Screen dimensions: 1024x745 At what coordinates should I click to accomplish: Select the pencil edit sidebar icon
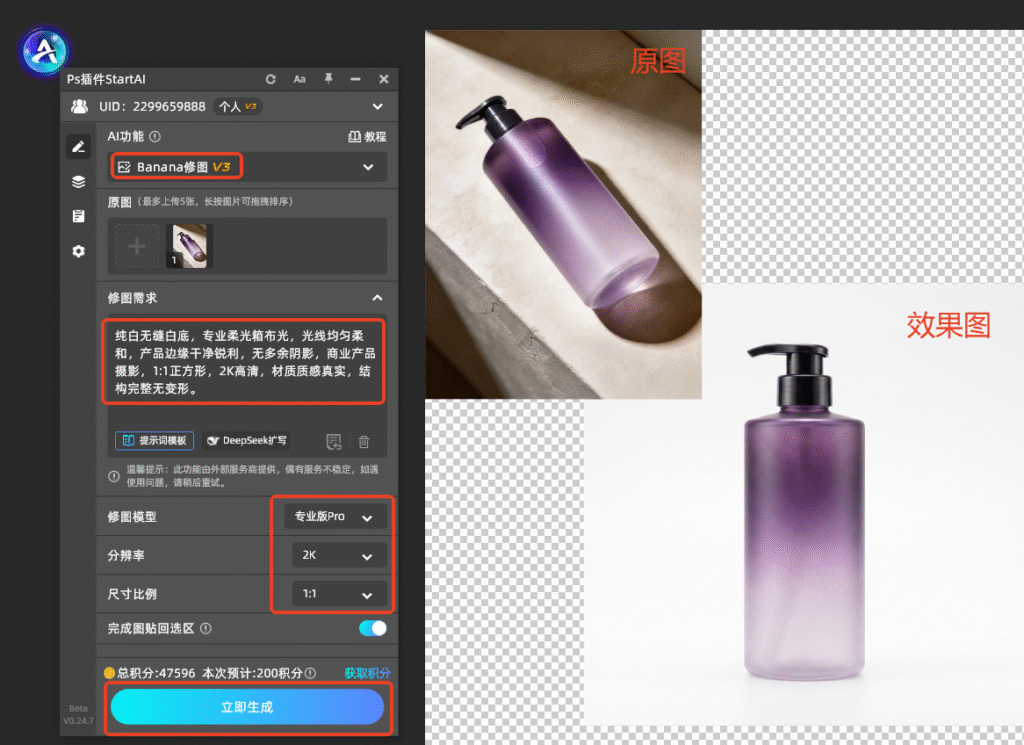click(78, 146)
